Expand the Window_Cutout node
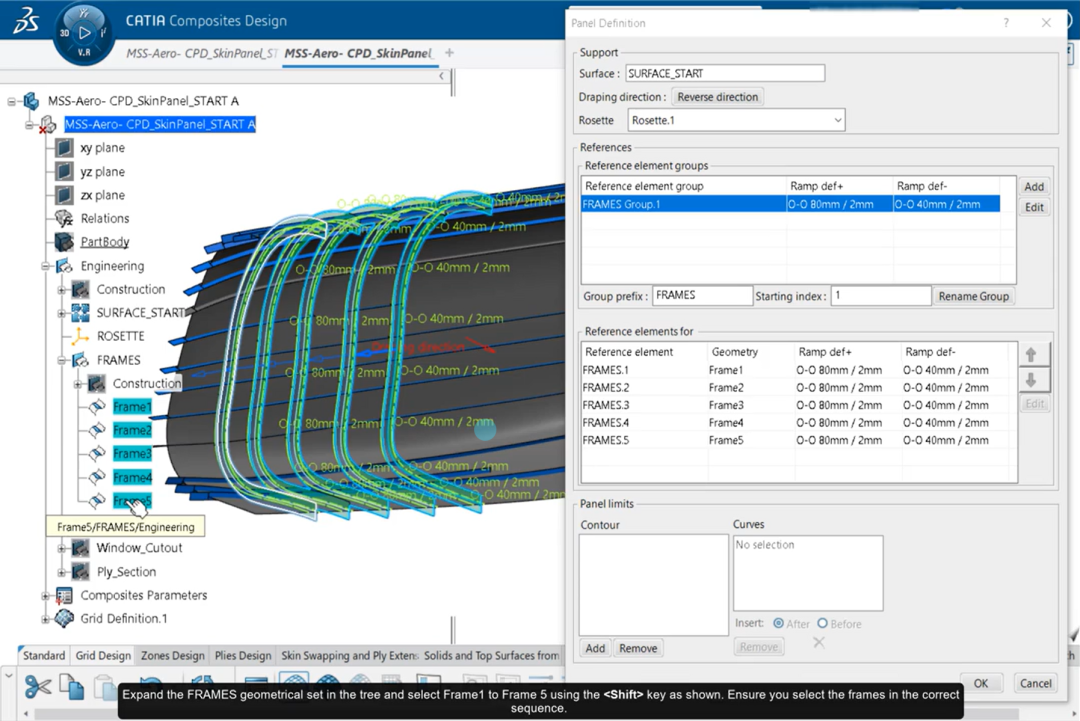The width and height of the screenshot is (1080, 721). tap(62, 549)
